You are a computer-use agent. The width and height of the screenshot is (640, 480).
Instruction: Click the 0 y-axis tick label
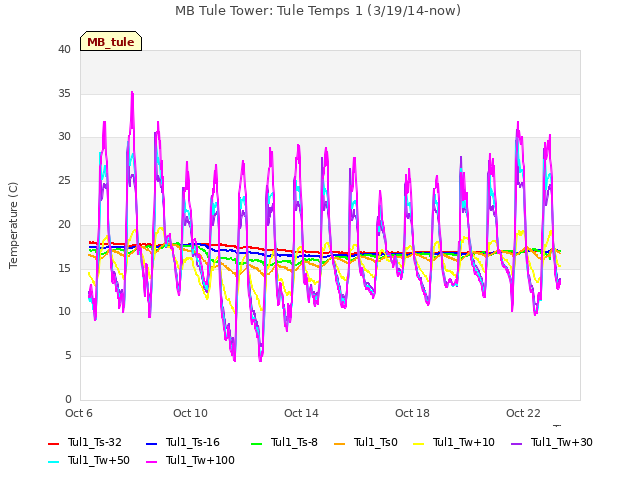pyautogui.click(x=68, y=399)
